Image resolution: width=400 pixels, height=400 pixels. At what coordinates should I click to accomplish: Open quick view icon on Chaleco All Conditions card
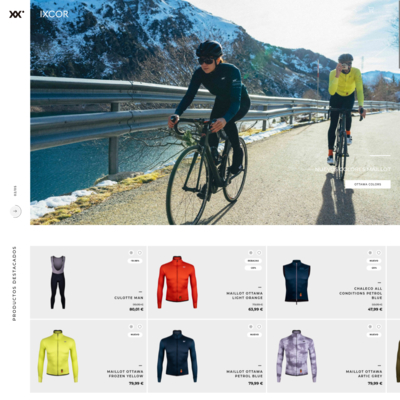pos(370,253)
